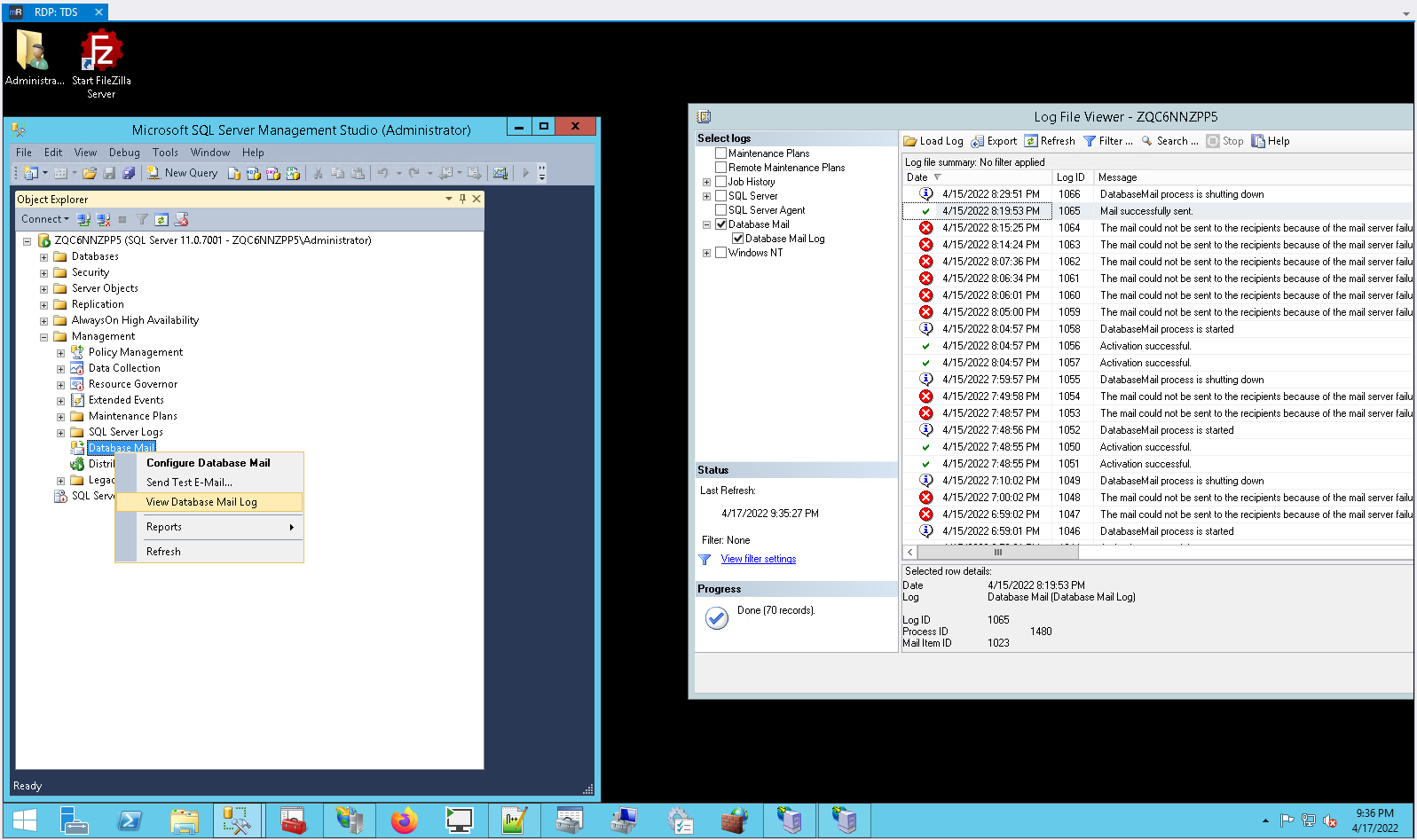Choose Send Test E-Mail from context menu
The image size is (1417, 840).
[209, 483]
